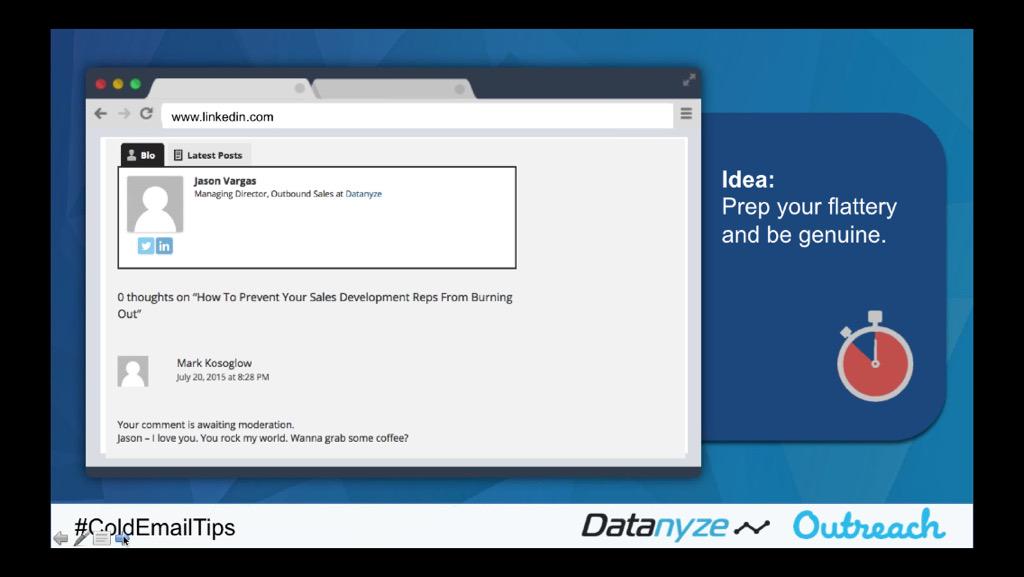Click the green window maximize dot

pos(135,84)
